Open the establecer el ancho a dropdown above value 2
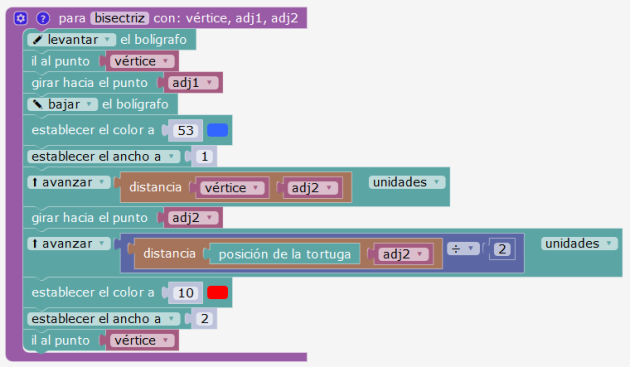The image size is (630, 367). [x=104, y=319]
